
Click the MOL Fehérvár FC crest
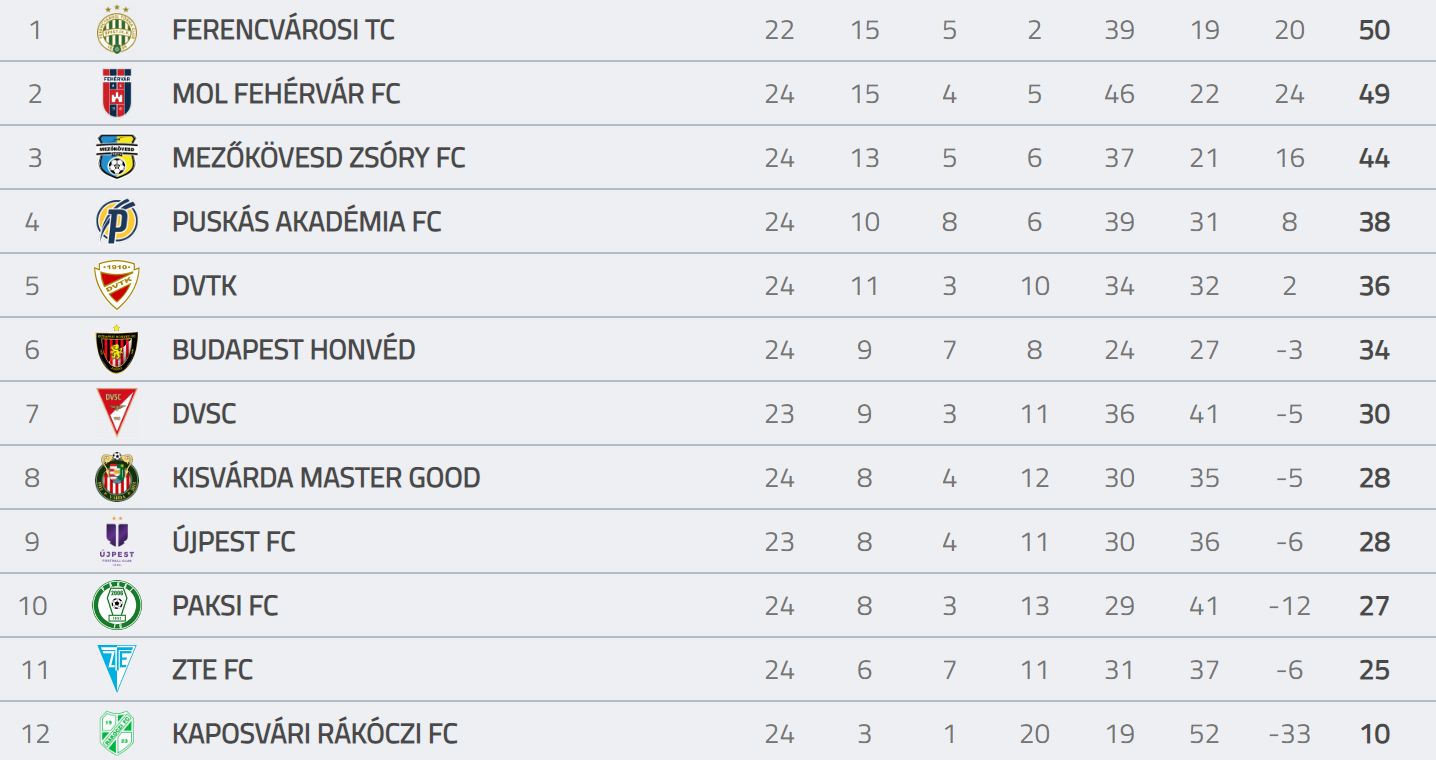click(117, 94)
